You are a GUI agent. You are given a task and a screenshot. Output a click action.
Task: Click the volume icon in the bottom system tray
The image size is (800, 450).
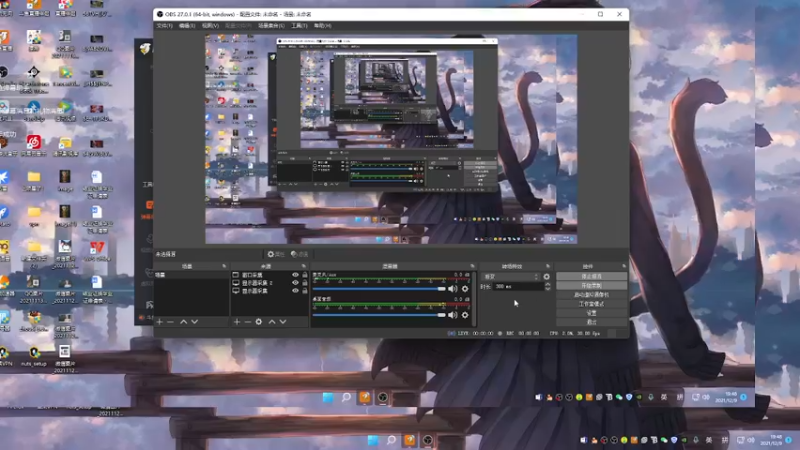point(751,440)
